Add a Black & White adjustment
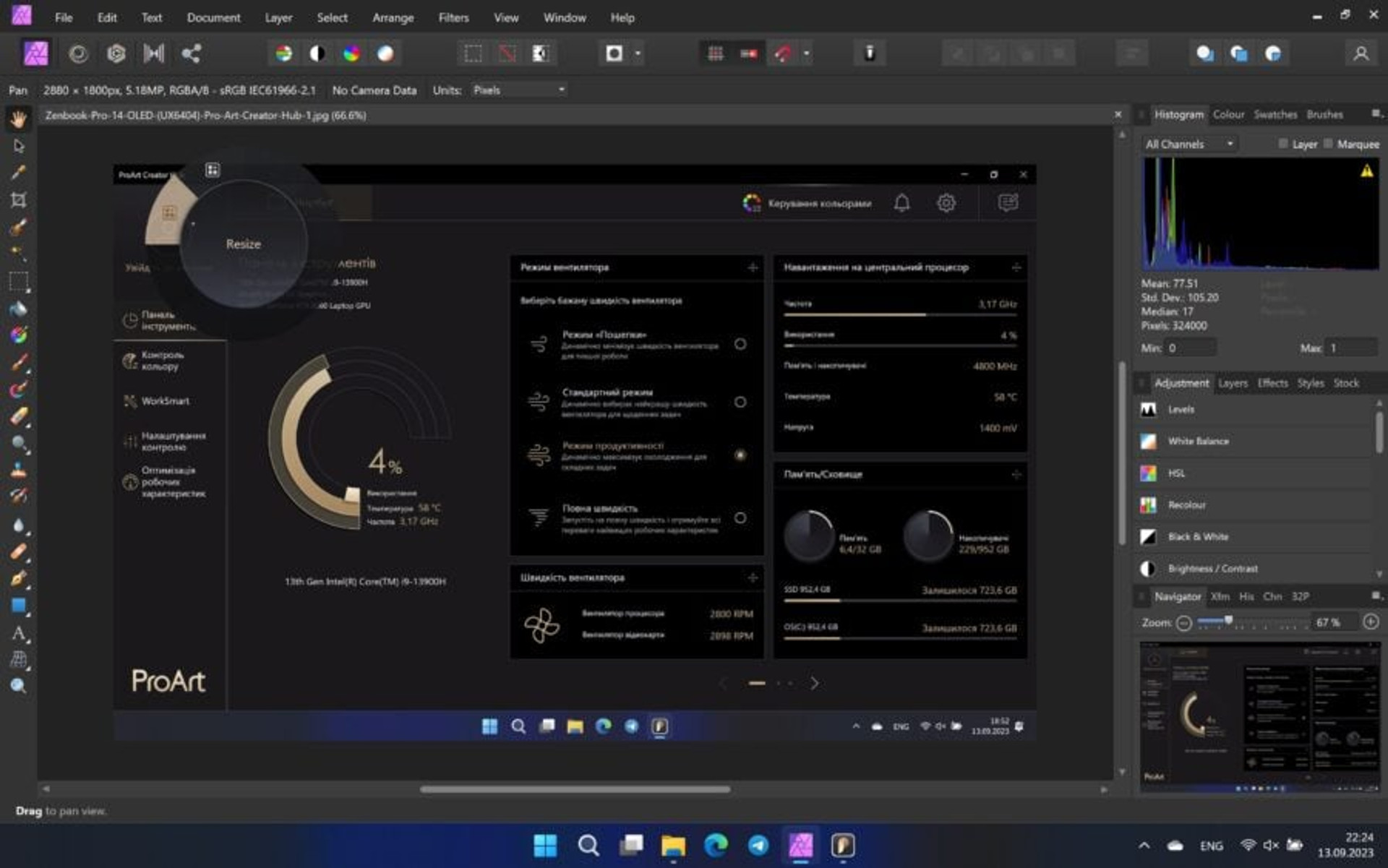The width and height of the screenshot is (1388, 868). (1255, 537)
